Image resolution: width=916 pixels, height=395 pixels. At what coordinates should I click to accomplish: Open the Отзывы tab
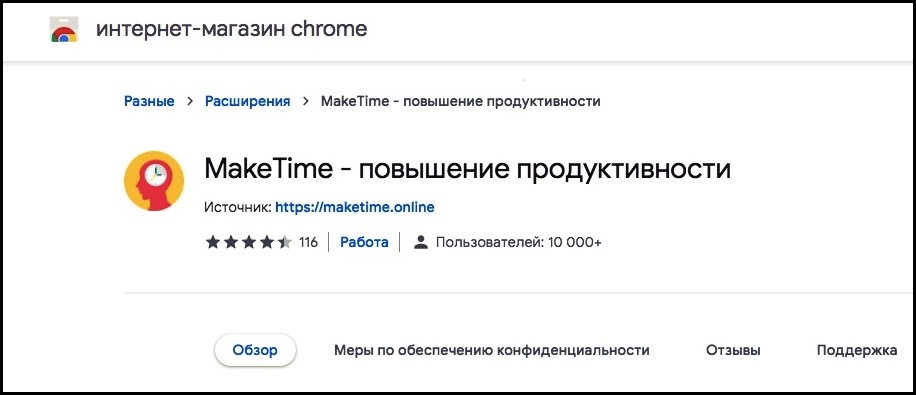[733, 351]
